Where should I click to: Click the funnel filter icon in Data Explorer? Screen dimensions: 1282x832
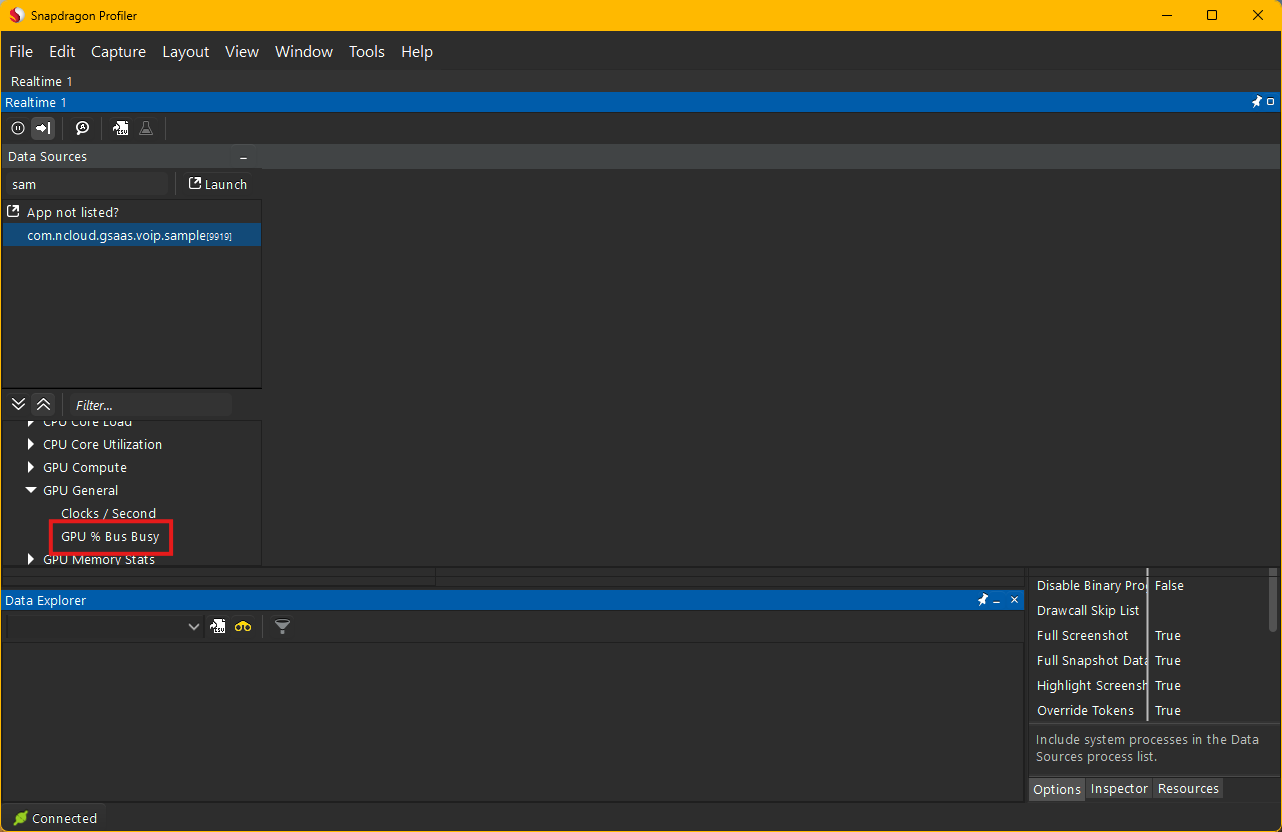(283, 627)
